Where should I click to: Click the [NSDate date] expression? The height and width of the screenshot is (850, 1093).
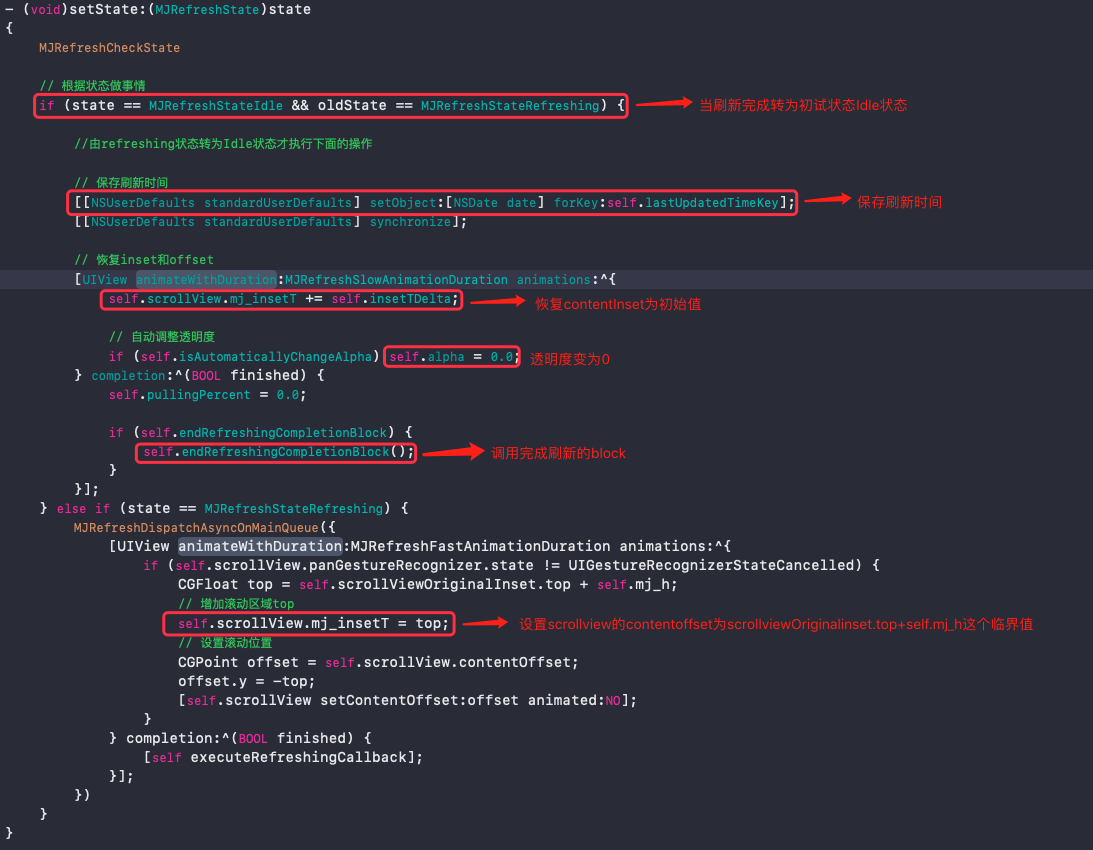495,203
